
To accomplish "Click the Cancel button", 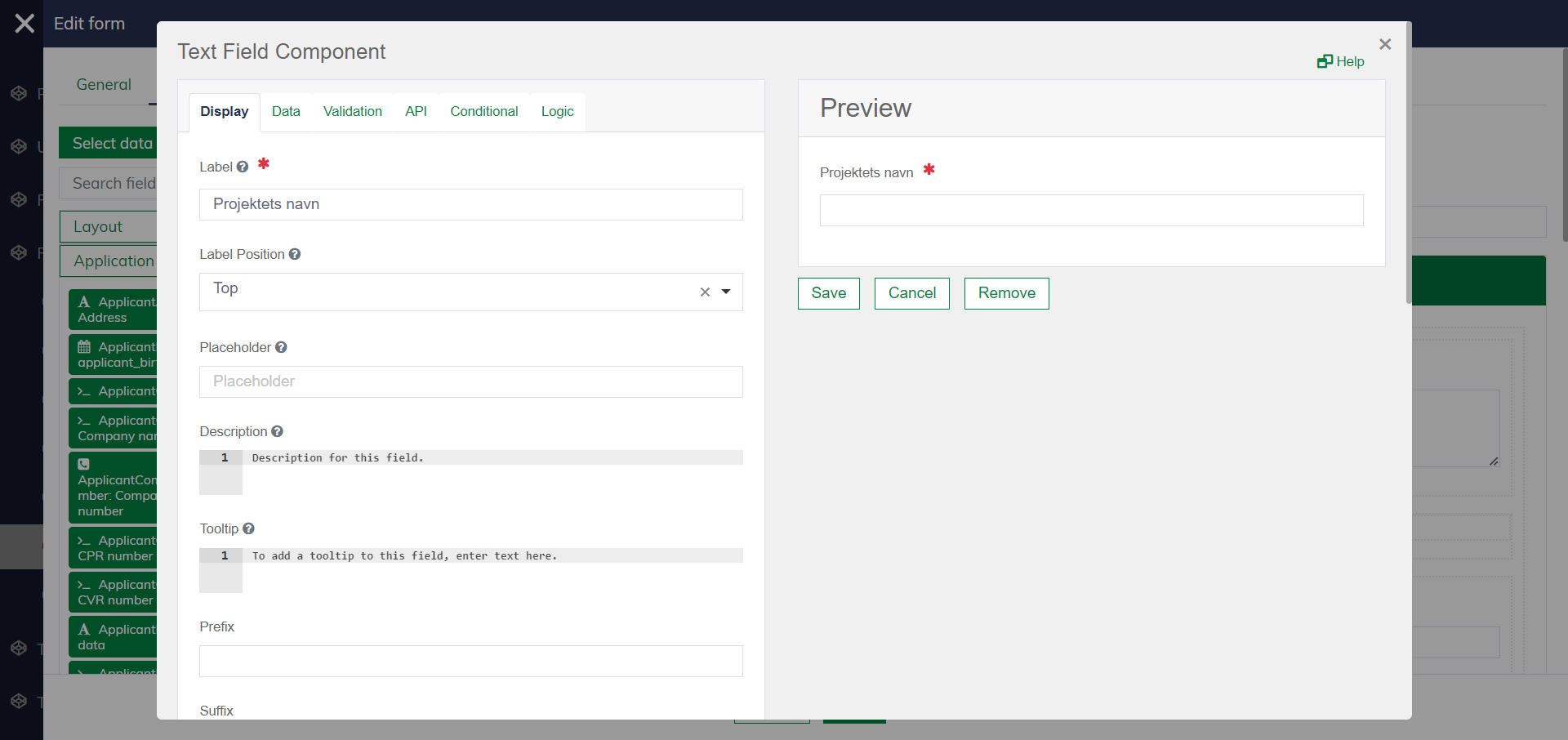I will pos(911,293).
